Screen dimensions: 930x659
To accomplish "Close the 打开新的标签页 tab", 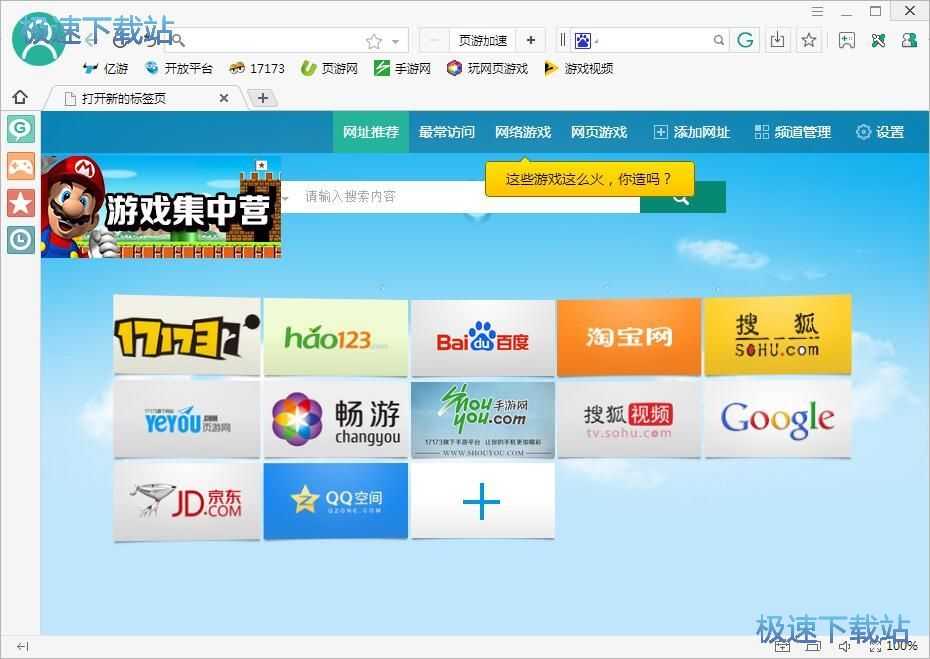I will [224, 98].
